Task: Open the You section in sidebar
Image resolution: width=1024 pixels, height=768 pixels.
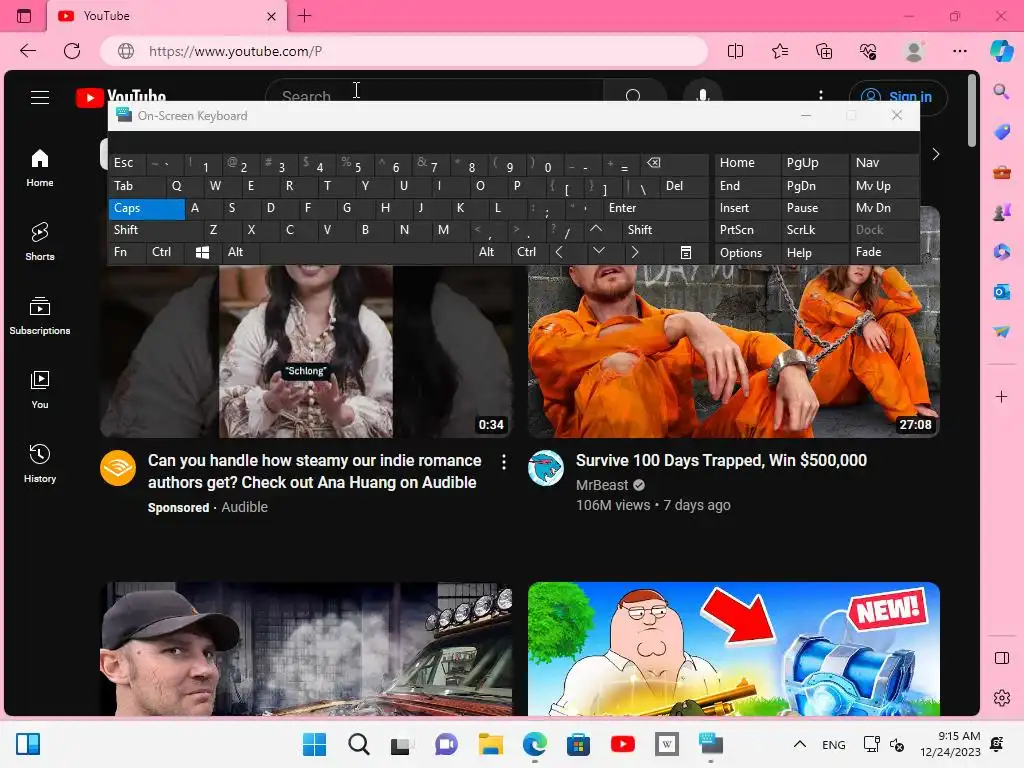Action: [40, 389]
